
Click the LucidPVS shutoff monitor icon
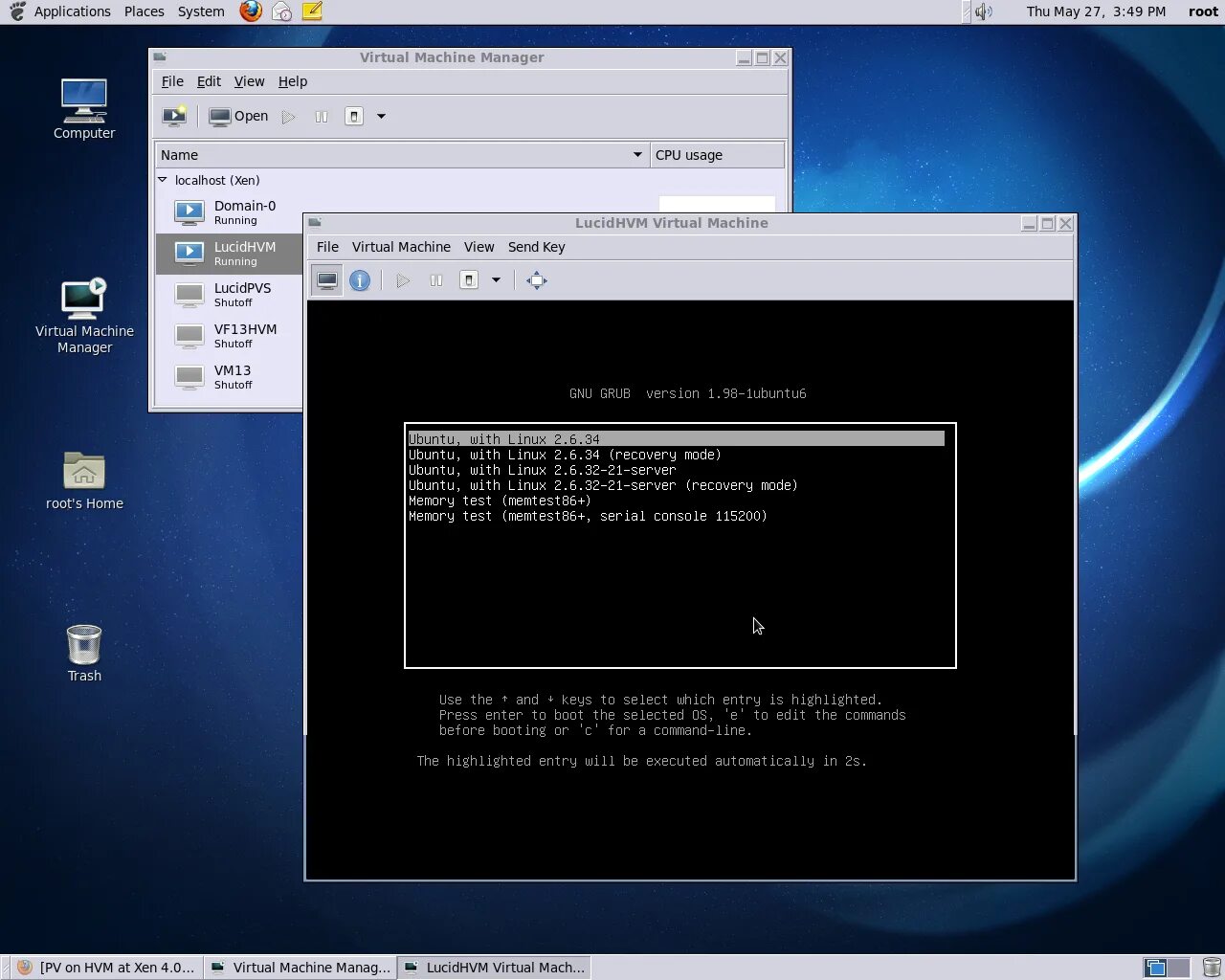(189, 295)
